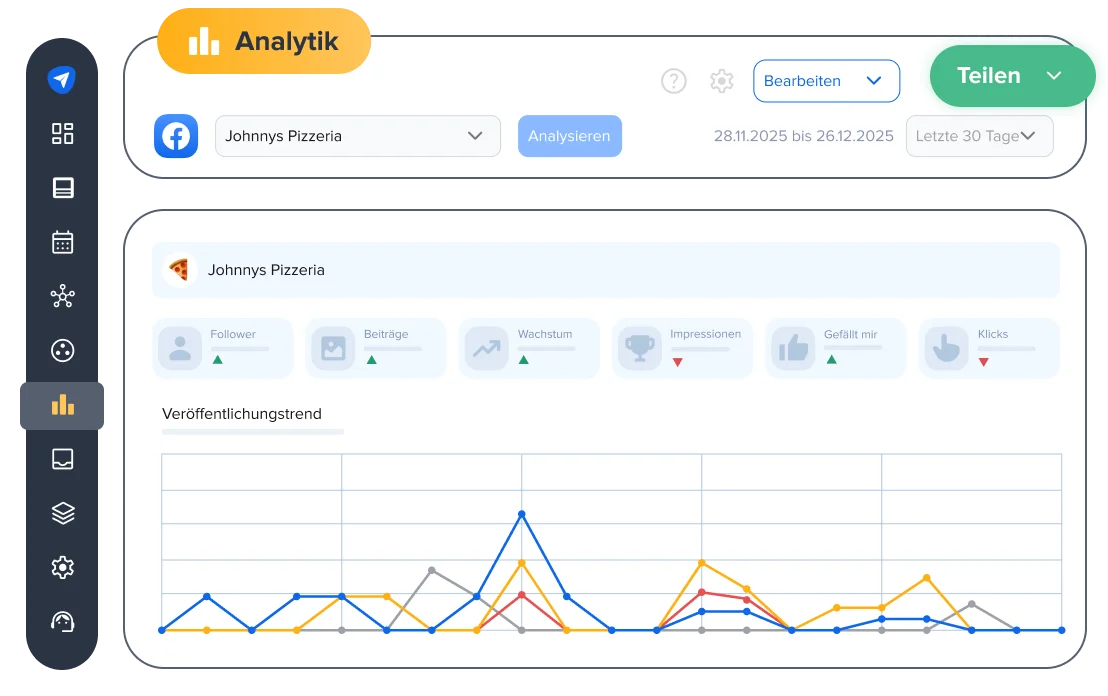Expand the Johnnys Pizzeria account dropdown
Viewport: 1108px width, 696px height.
click(x=357, y=136)
